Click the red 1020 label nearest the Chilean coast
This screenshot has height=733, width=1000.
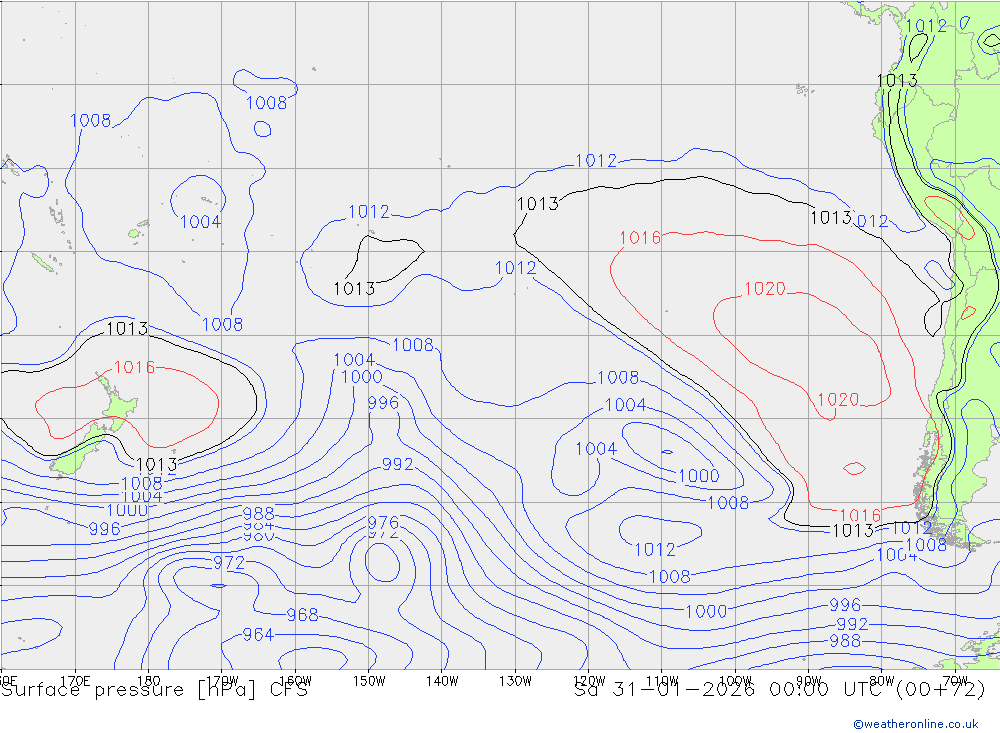(839, 400)
